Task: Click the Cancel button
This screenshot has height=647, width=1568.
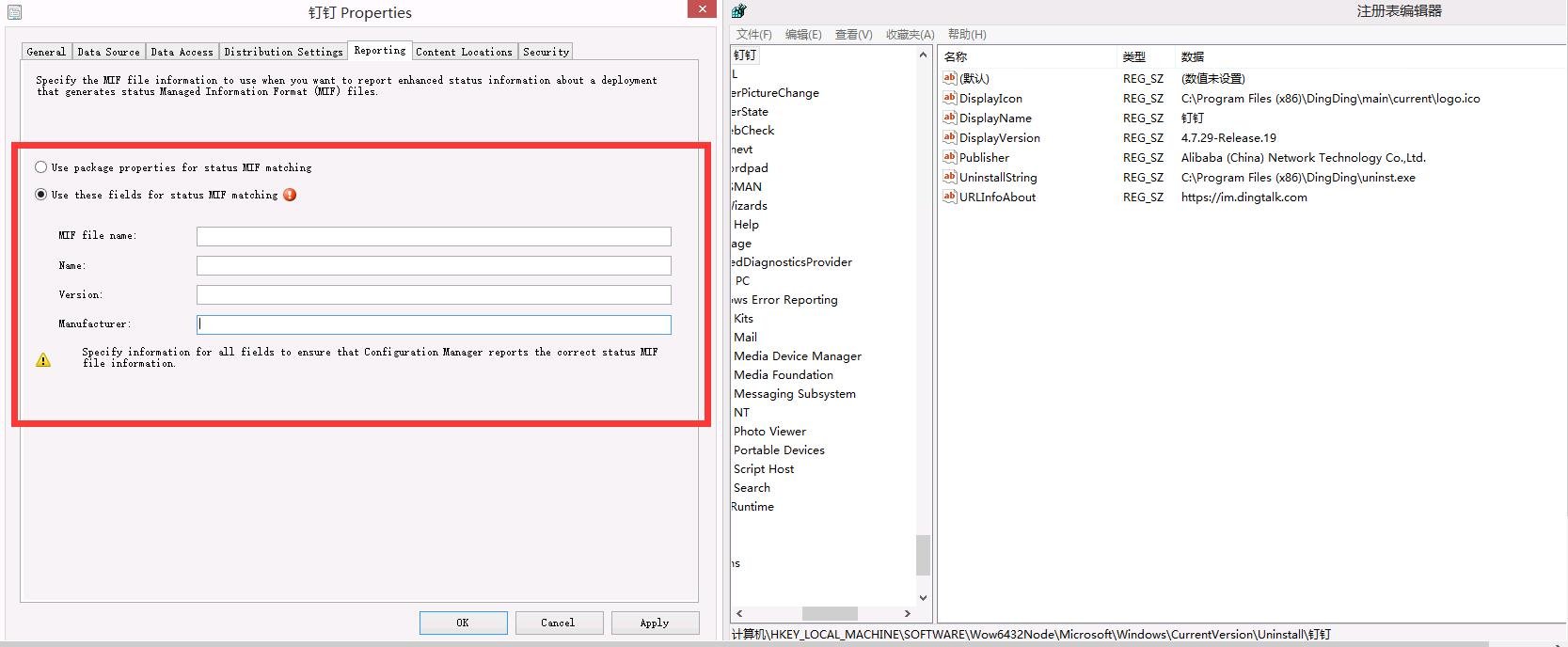Action: click(558, 623)
